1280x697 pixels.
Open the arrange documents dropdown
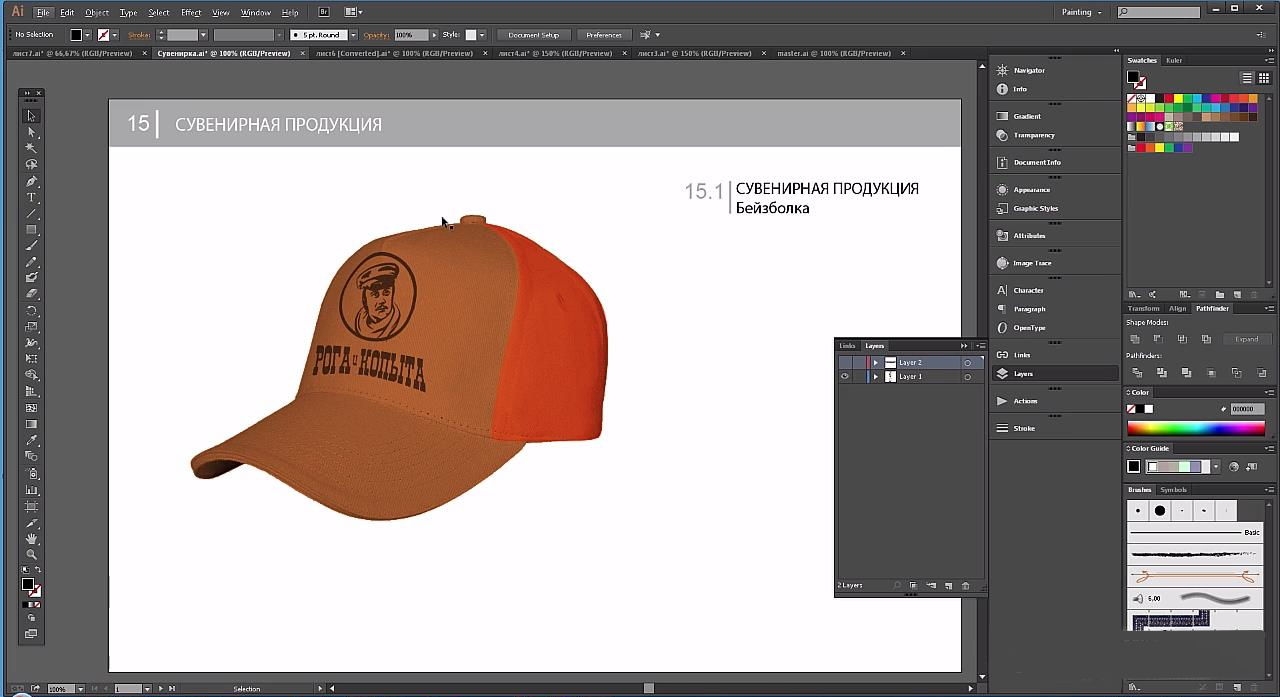(x=354, y=12)
